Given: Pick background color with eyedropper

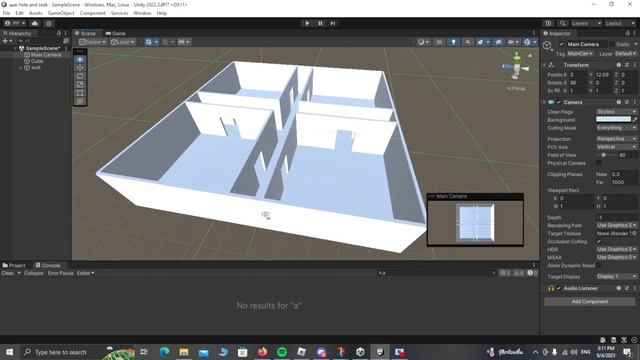Looking at the screenshot, I should (x=635, y=120).
